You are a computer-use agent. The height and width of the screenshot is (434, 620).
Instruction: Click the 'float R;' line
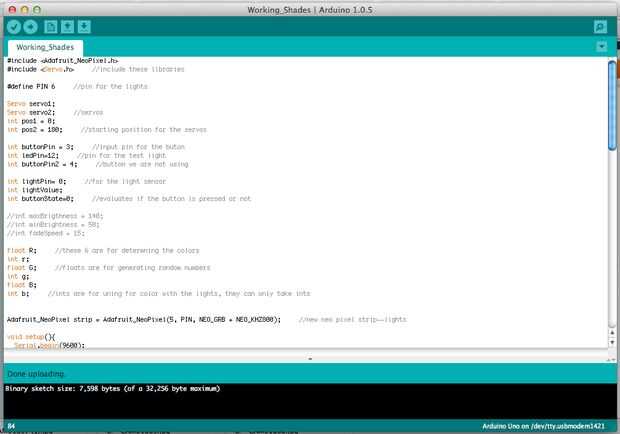pos(22,251)
